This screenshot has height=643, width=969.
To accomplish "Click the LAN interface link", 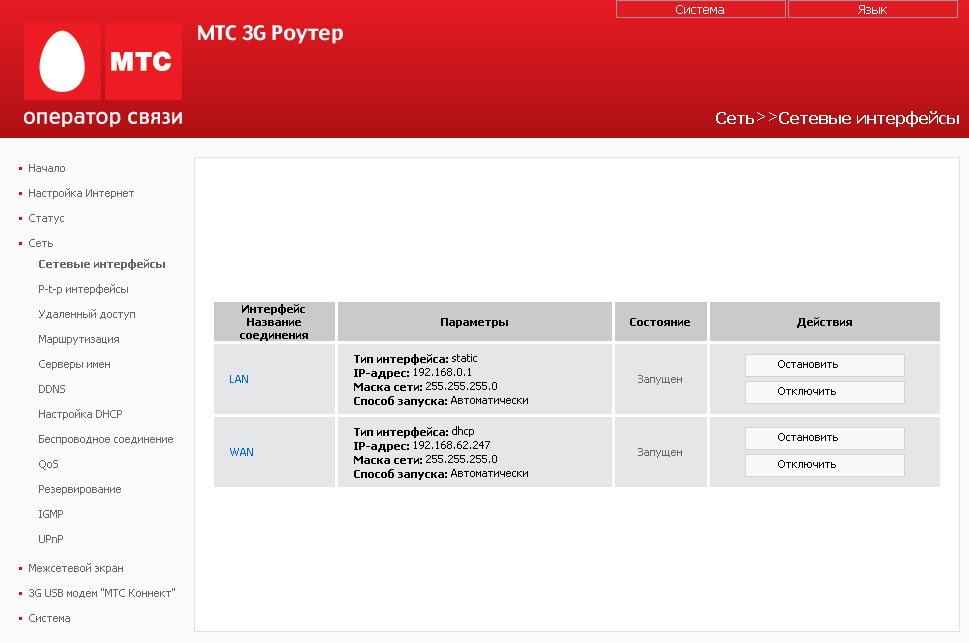I will point(239,379).
